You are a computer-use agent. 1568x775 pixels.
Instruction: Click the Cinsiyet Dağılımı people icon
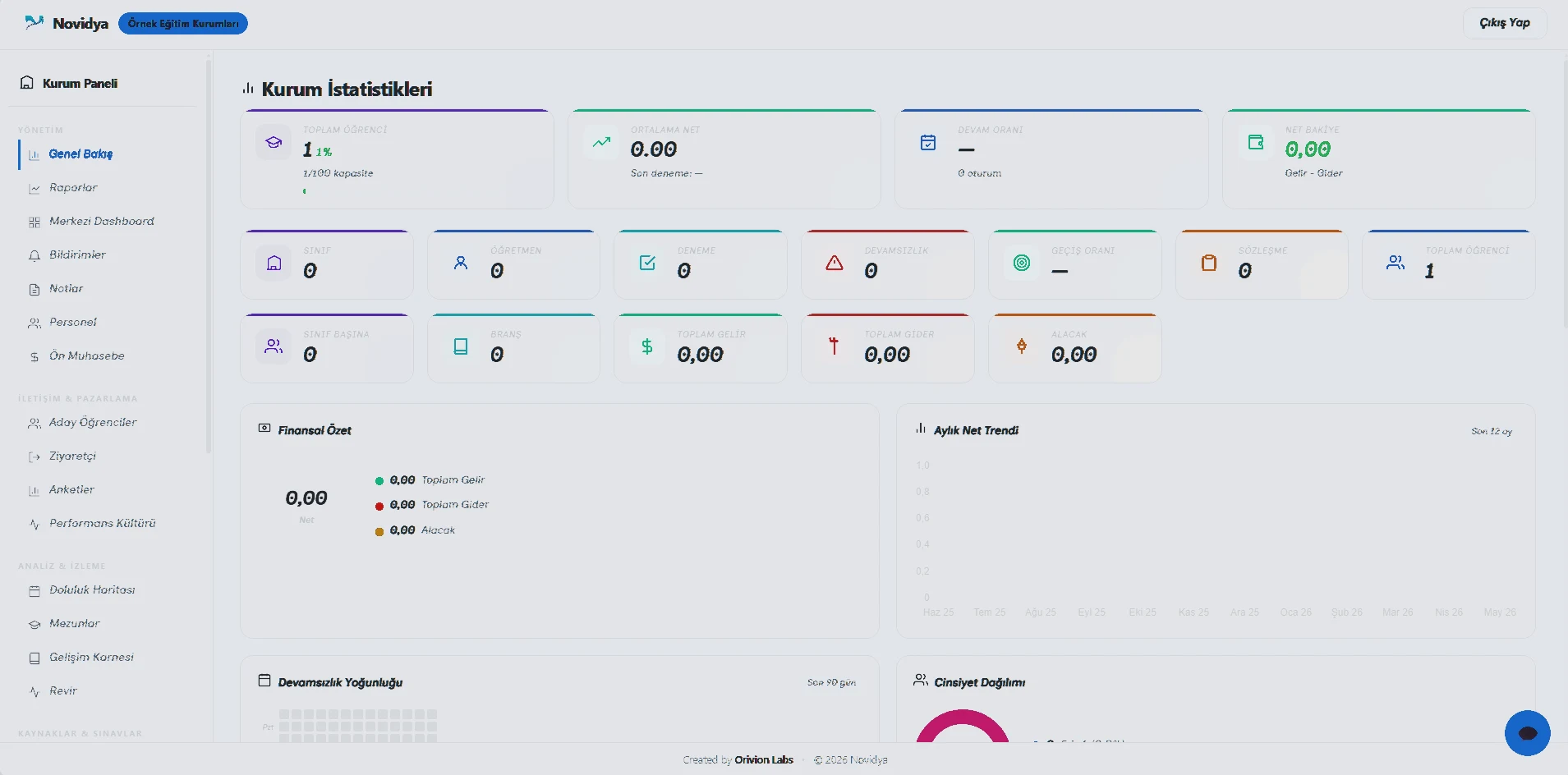921,681
